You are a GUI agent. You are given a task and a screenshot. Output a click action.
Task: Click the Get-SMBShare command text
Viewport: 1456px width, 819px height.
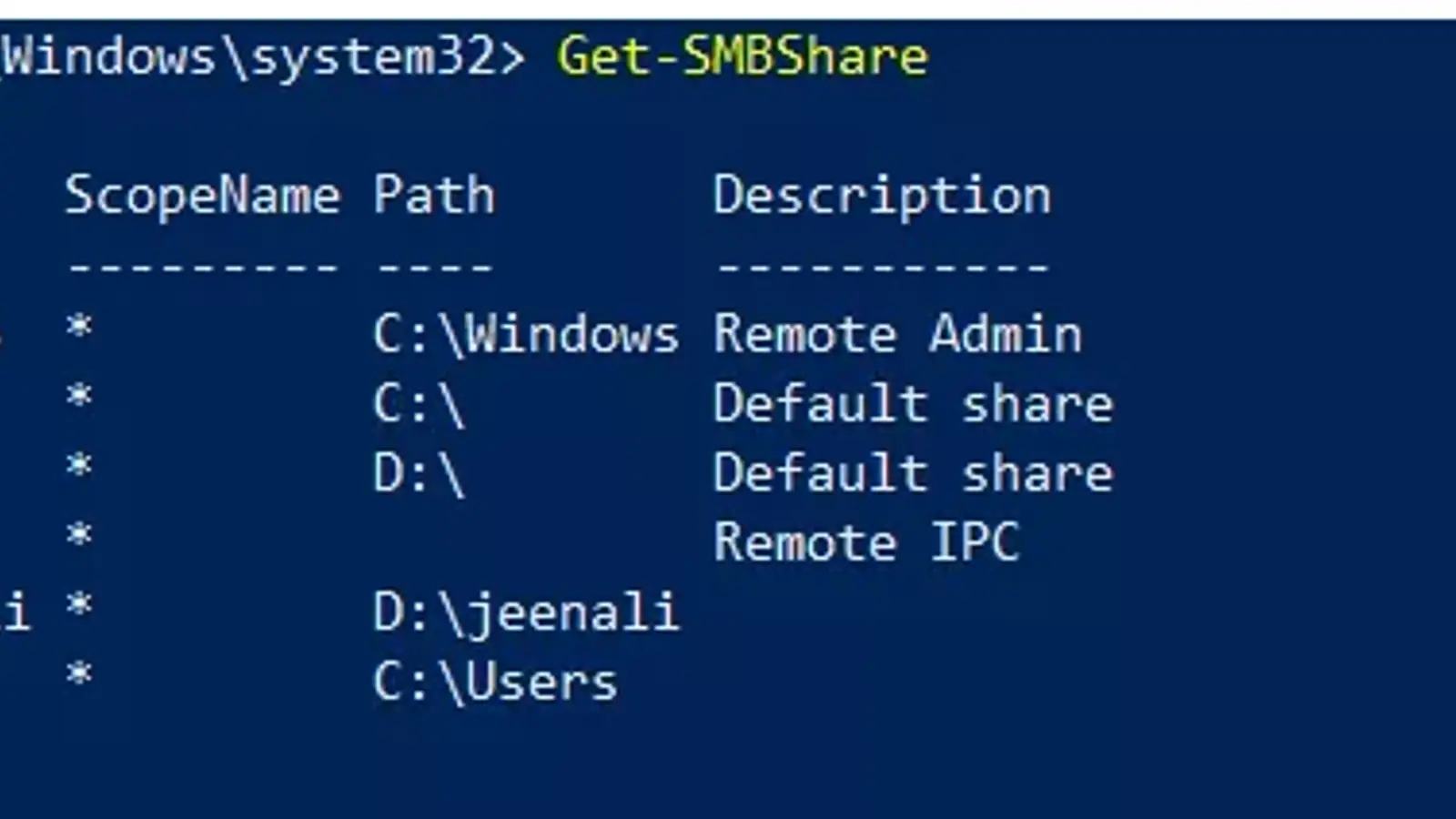point(742,56)
